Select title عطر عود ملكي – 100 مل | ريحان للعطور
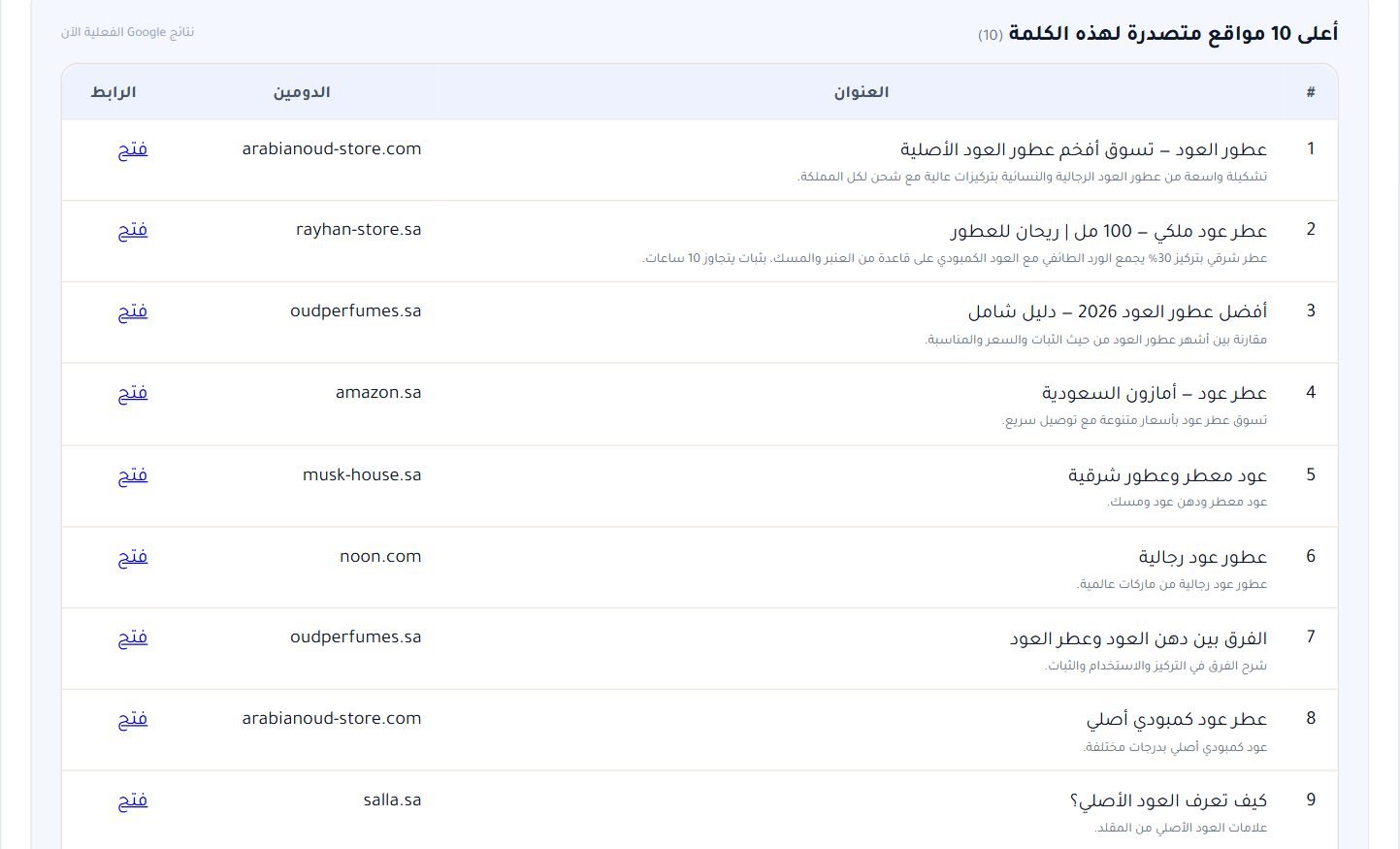 tap(1108, 231)
